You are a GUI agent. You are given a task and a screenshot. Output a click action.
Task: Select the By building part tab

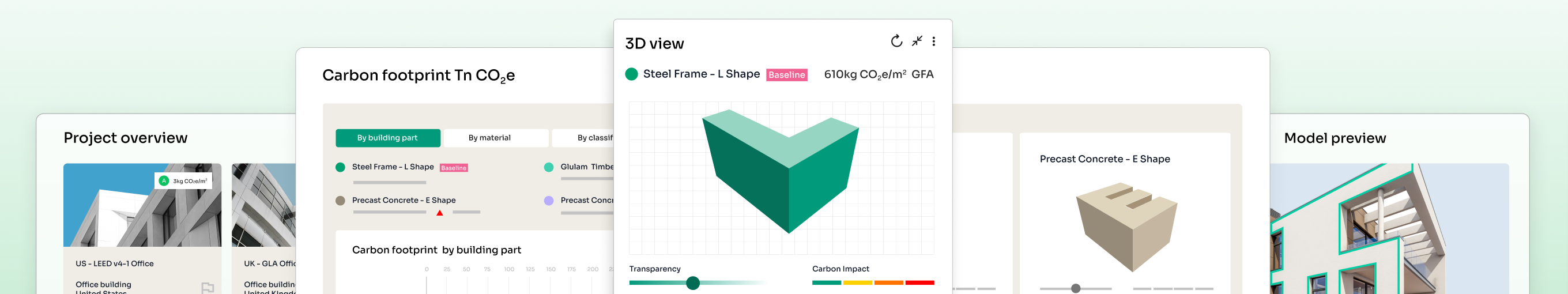[x=388, y=138]
